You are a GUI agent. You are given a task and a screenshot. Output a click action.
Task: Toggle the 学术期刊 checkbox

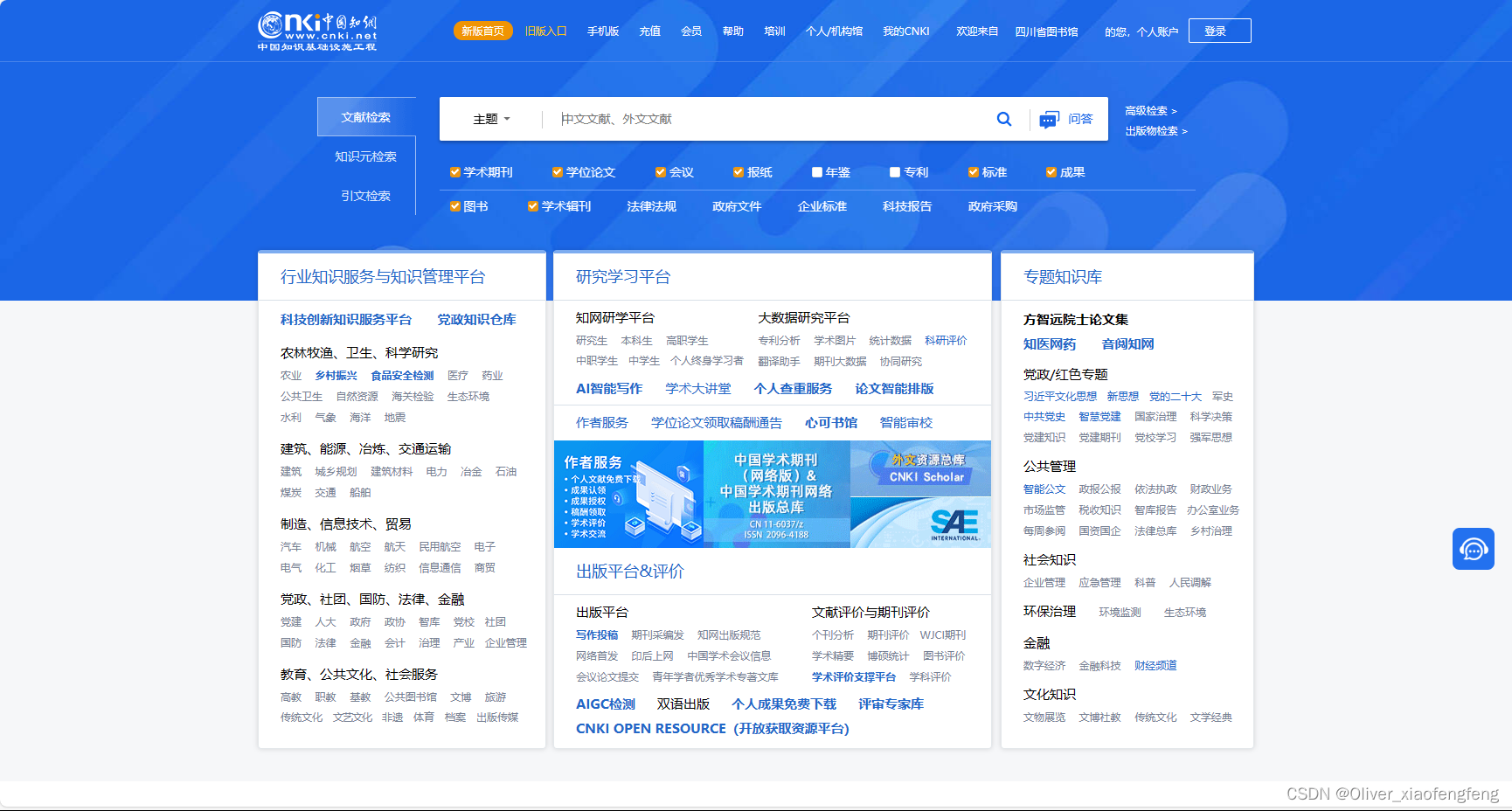point(454,172)
